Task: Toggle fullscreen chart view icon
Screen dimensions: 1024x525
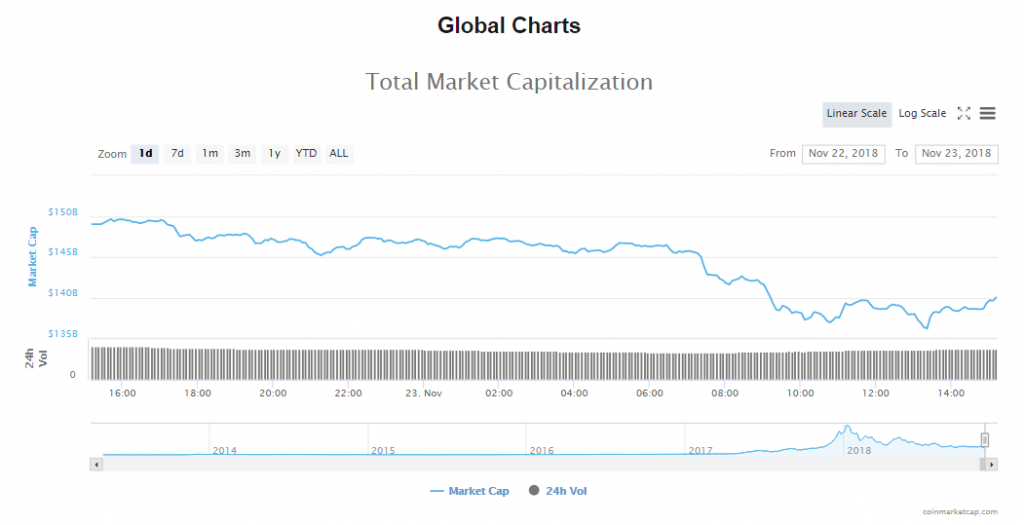Action: pyautogui.click(x=964, y=114)
